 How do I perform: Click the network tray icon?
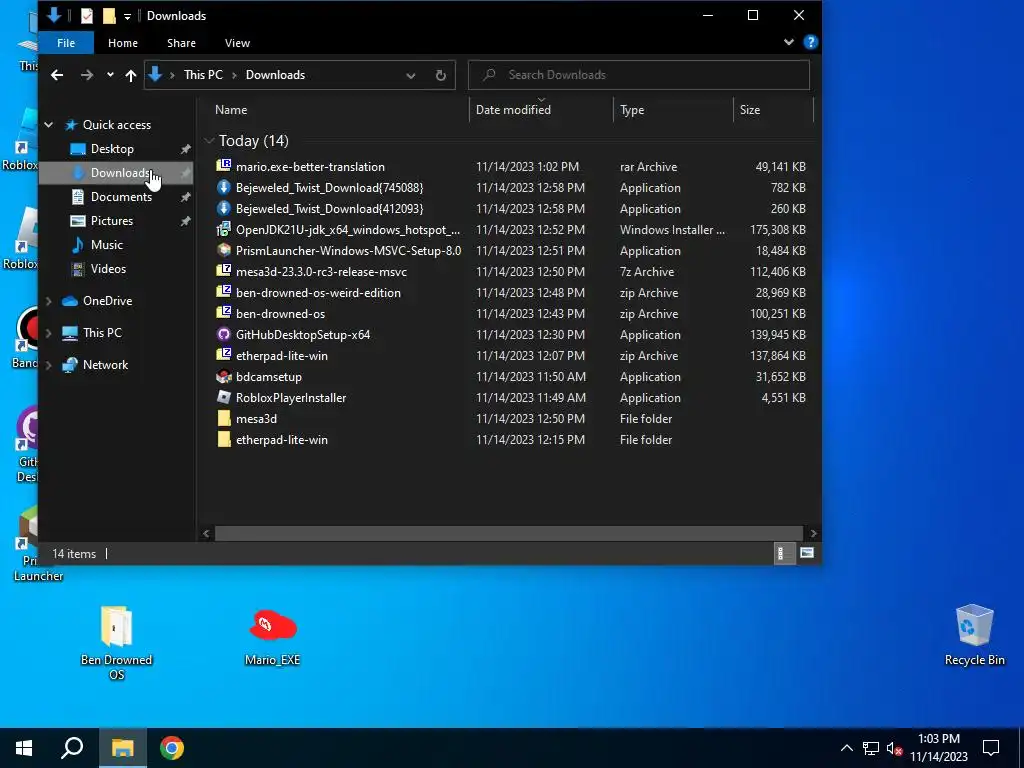tap(871, 748)
